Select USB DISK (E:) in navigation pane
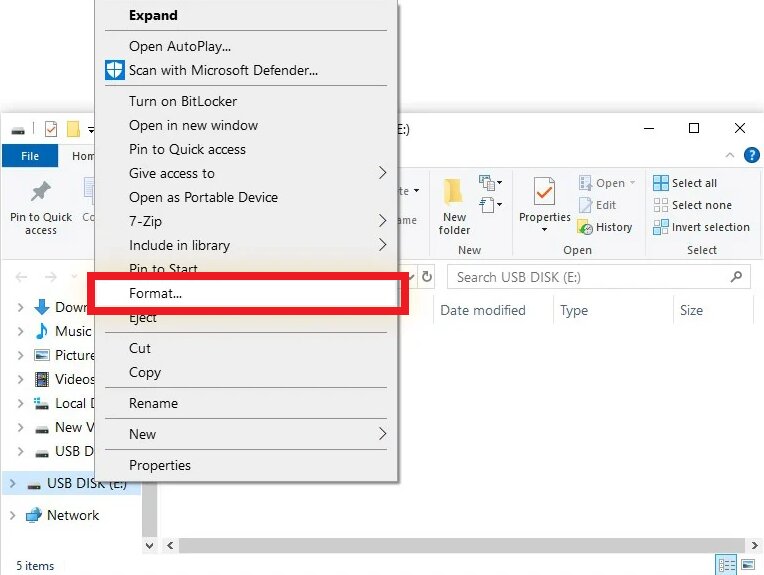The width and height of the screenshot is (764, 575). click(x=86, y=484)
